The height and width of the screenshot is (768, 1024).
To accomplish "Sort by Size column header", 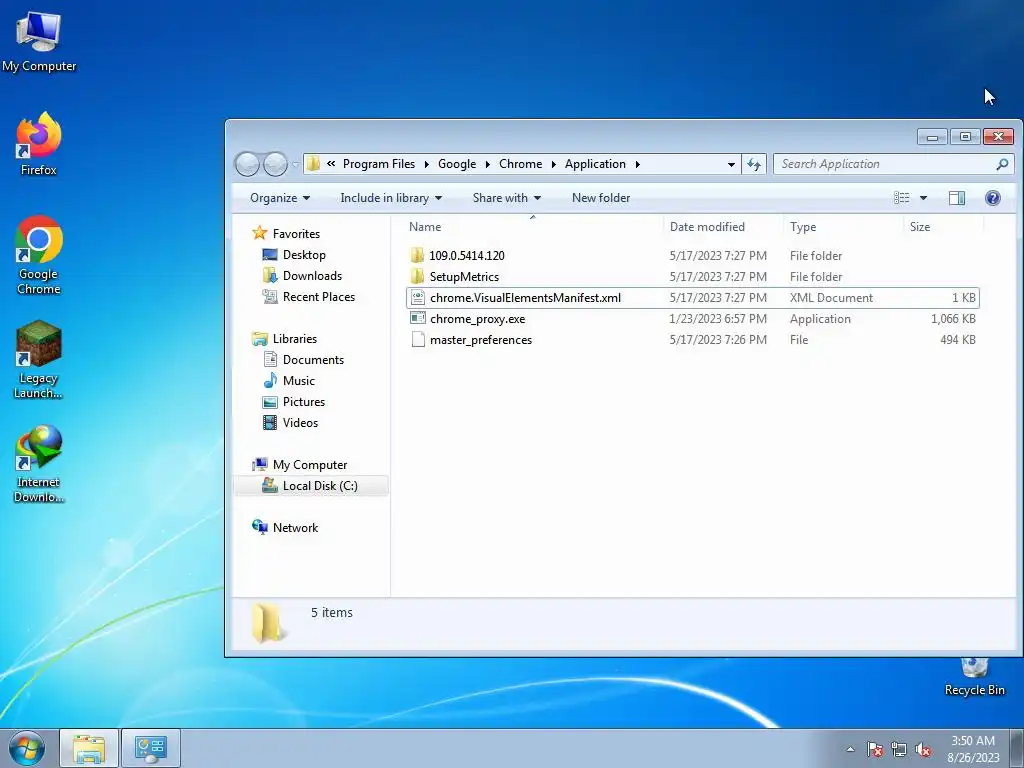I will pos(943,227).
